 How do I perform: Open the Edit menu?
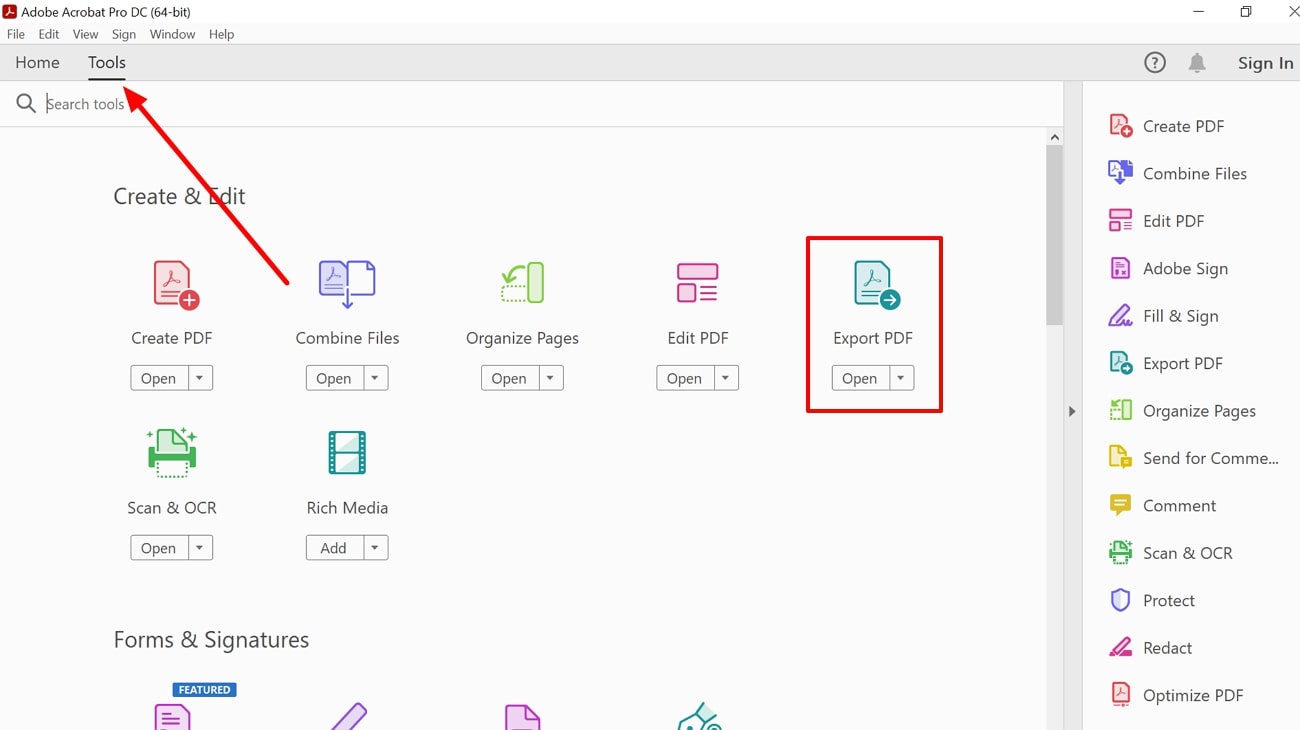click(x=49, y=34)
